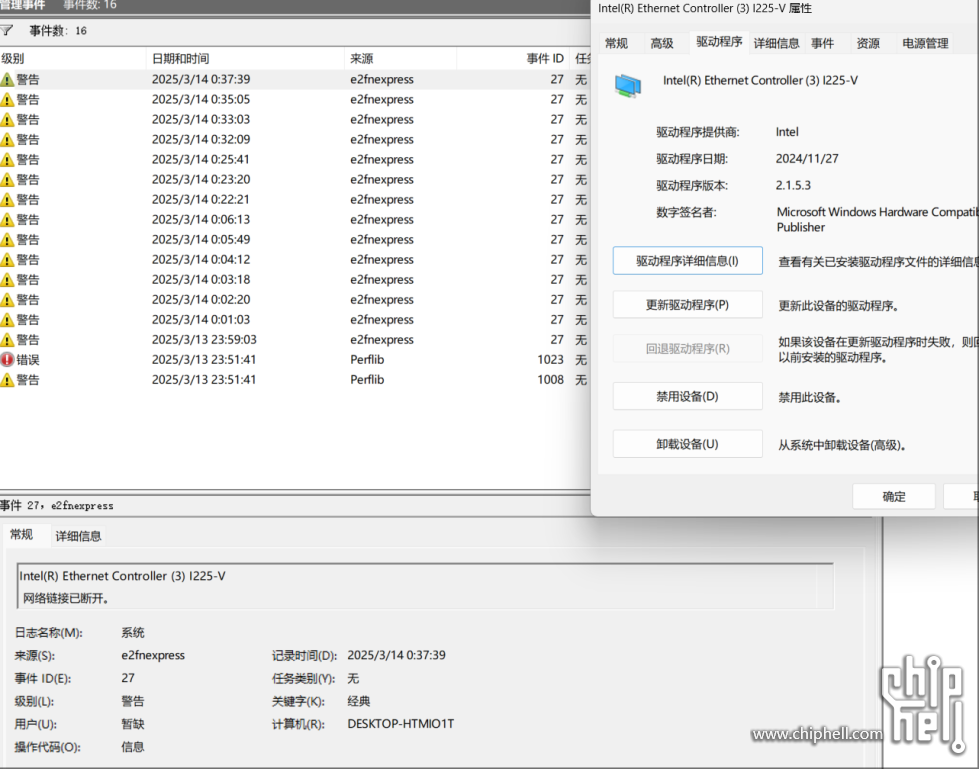Click warning icon of the 0:22:21 event
The image size is (979, 769).
click(7, 199)
